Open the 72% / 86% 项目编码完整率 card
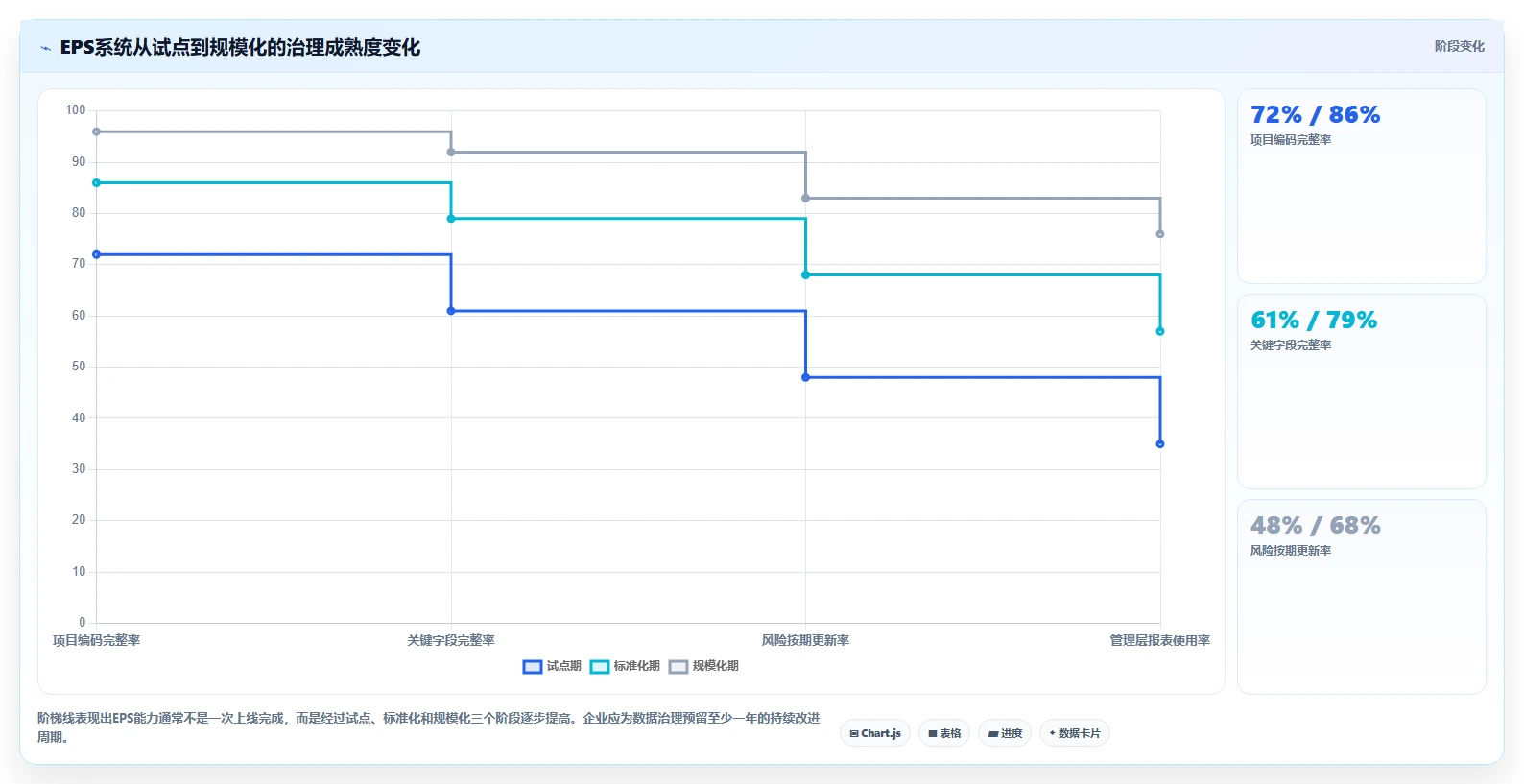This screenshot has height=784, width=1524. click(1361, 186)
